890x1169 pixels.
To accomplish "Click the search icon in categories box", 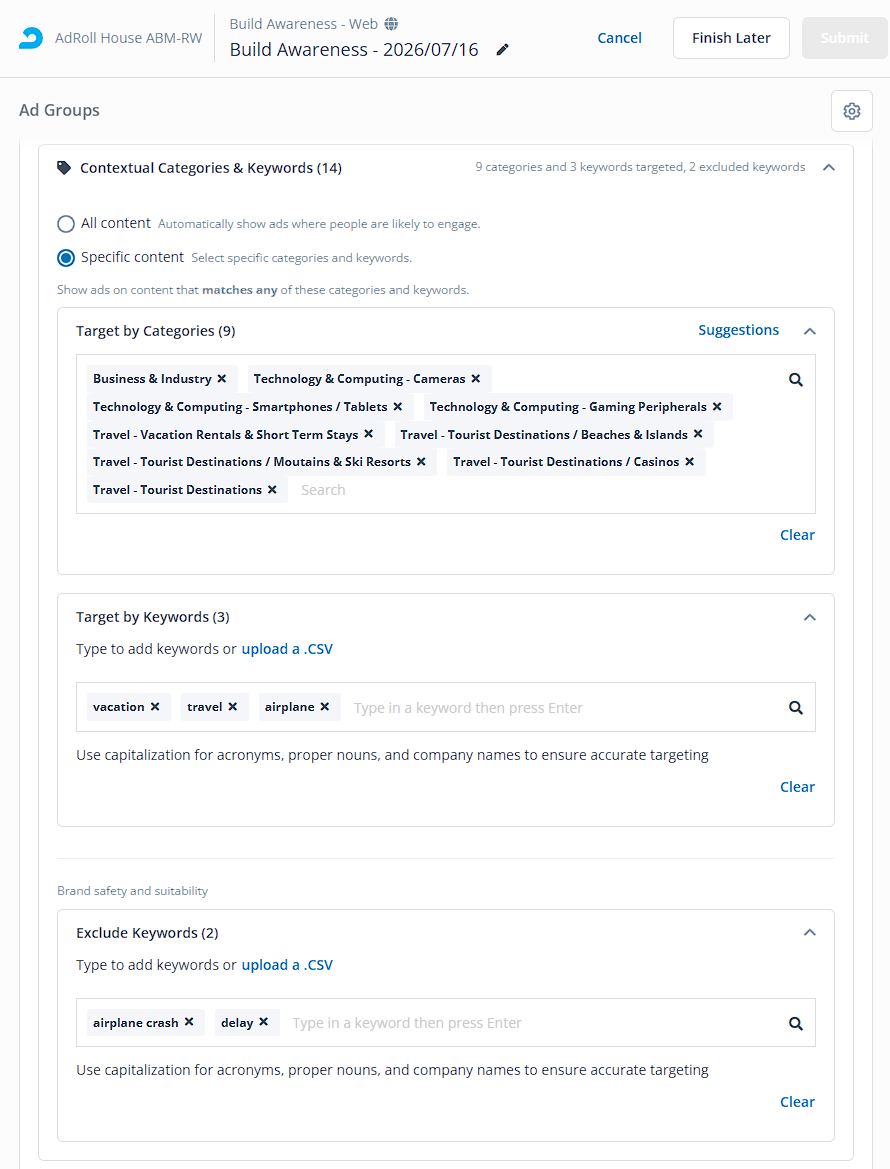I will point(796,379).
